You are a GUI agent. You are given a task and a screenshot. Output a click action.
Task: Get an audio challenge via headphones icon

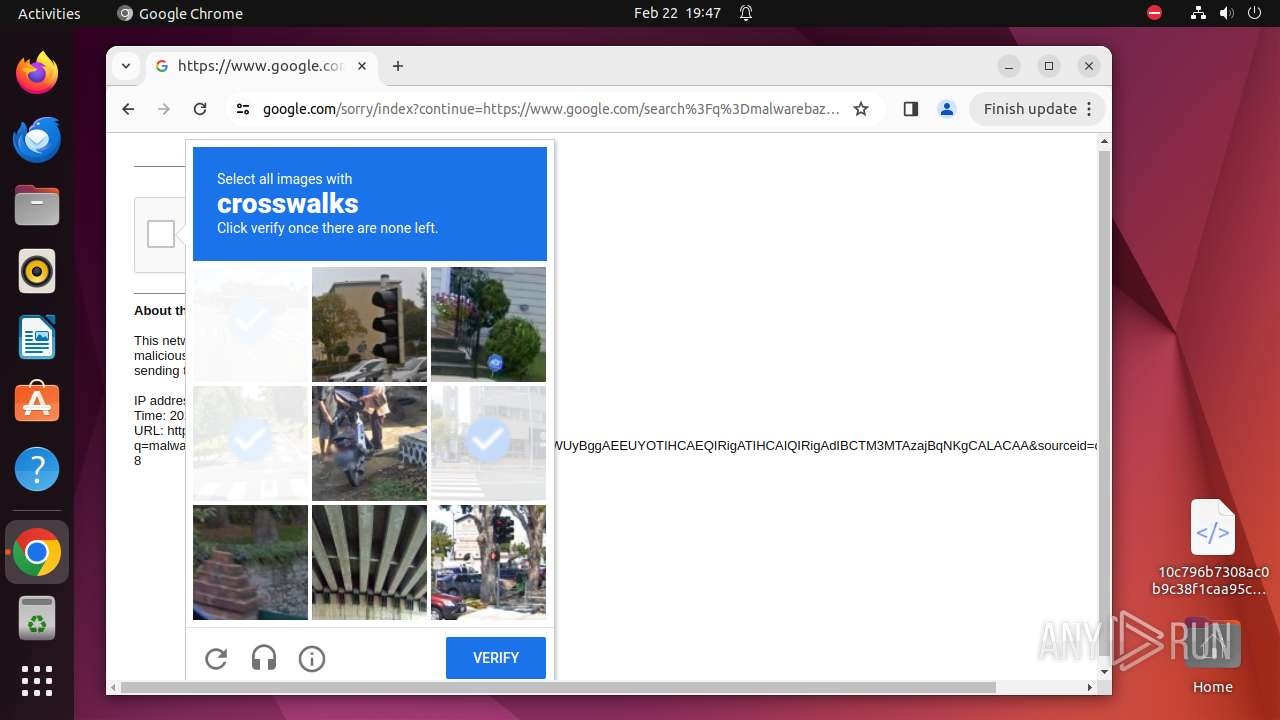point(264,658)
